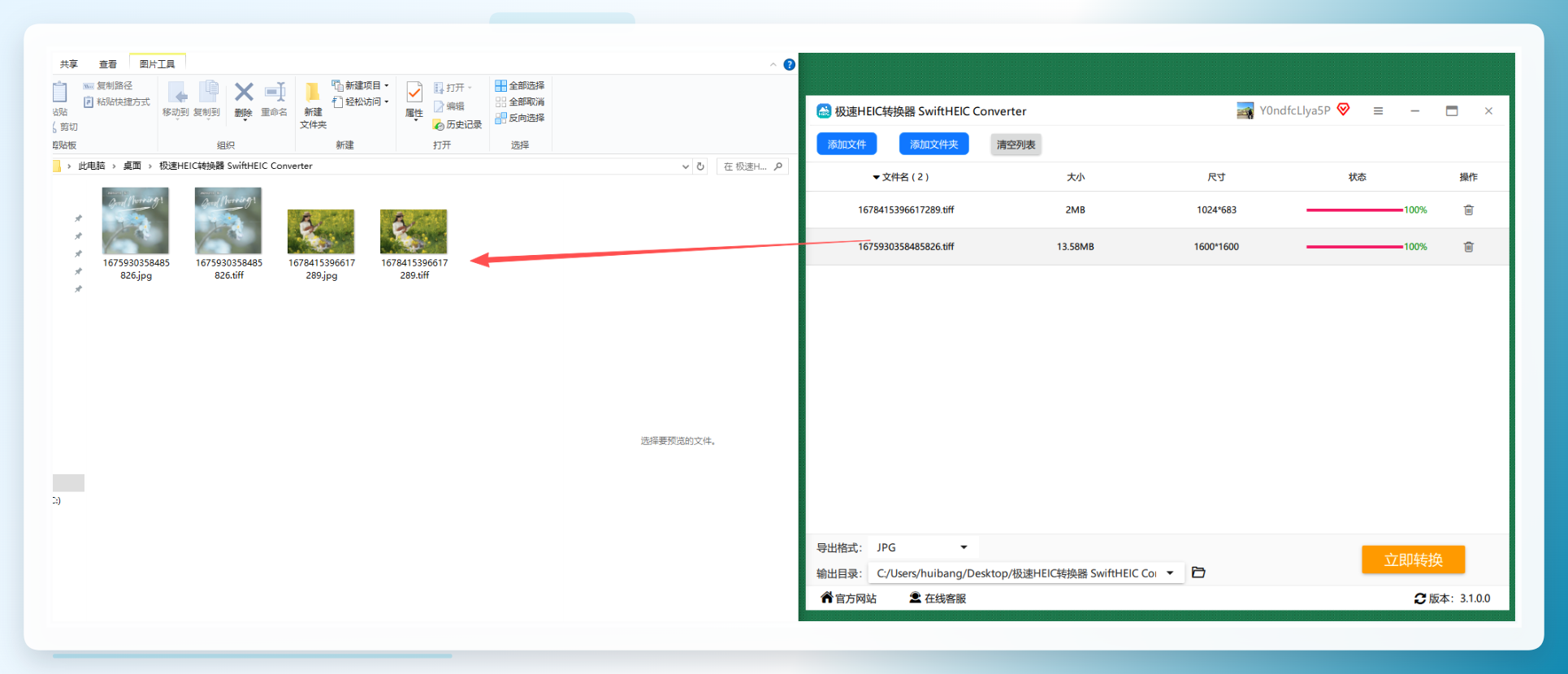Delete 1675930358485826.tiff row with its trash icon
The height and width of the screenshot is (674, 1568).
pyautogui.click(x=1468, y=247)
